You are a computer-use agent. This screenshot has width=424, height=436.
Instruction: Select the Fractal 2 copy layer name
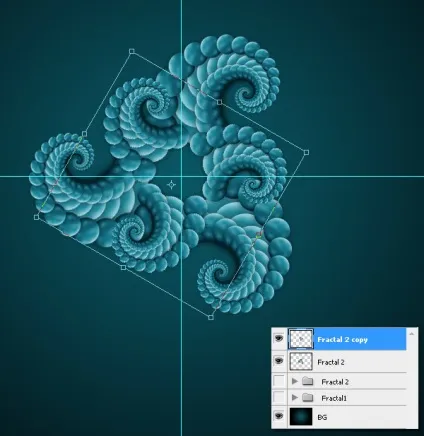342,340
